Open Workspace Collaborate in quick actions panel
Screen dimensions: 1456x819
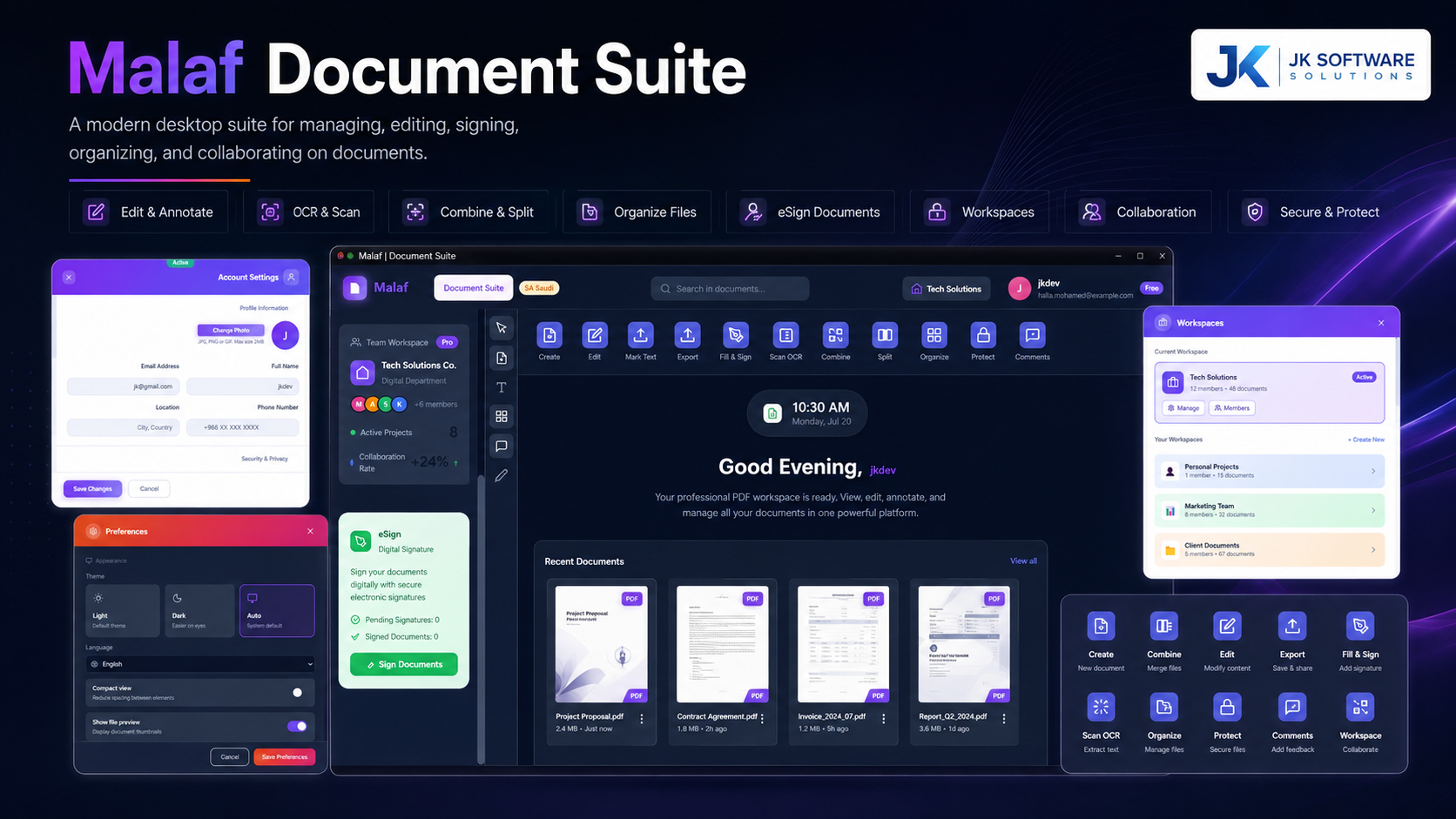point(1360,723)
